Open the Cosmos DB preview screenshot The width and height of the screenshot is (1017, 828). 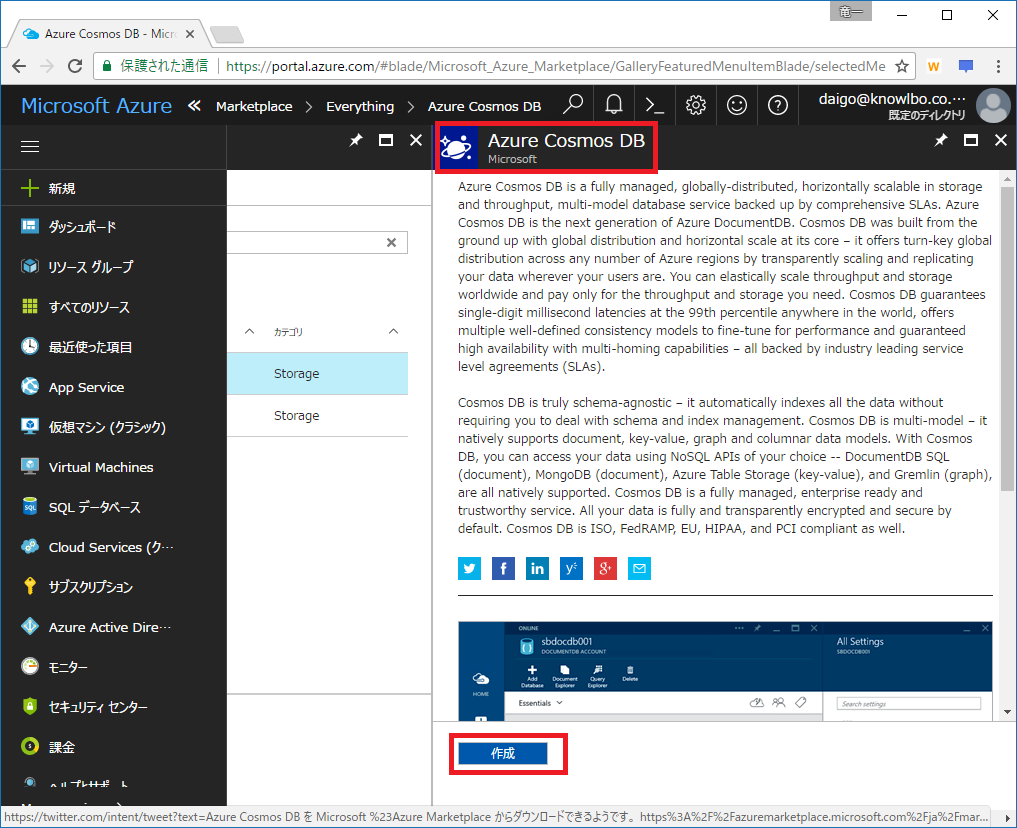(x=725, y=671)
